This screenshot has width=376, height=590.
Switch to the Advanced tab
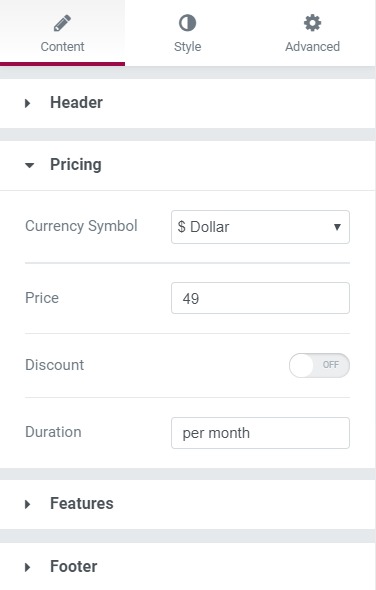pyautogui.click(x=312, y=33)
